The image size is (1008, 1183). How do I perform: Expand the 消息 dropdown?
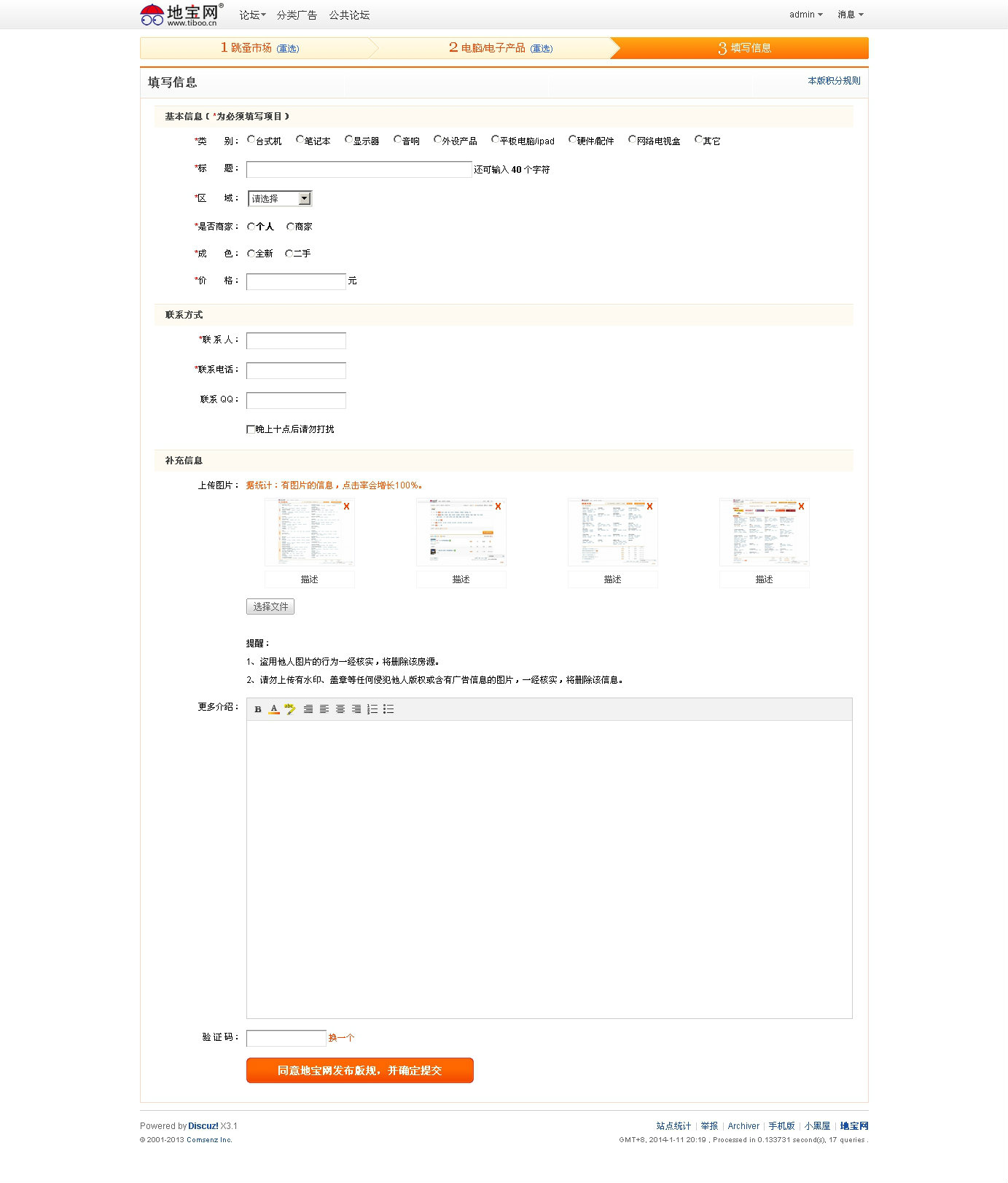[x=851, y=15]
